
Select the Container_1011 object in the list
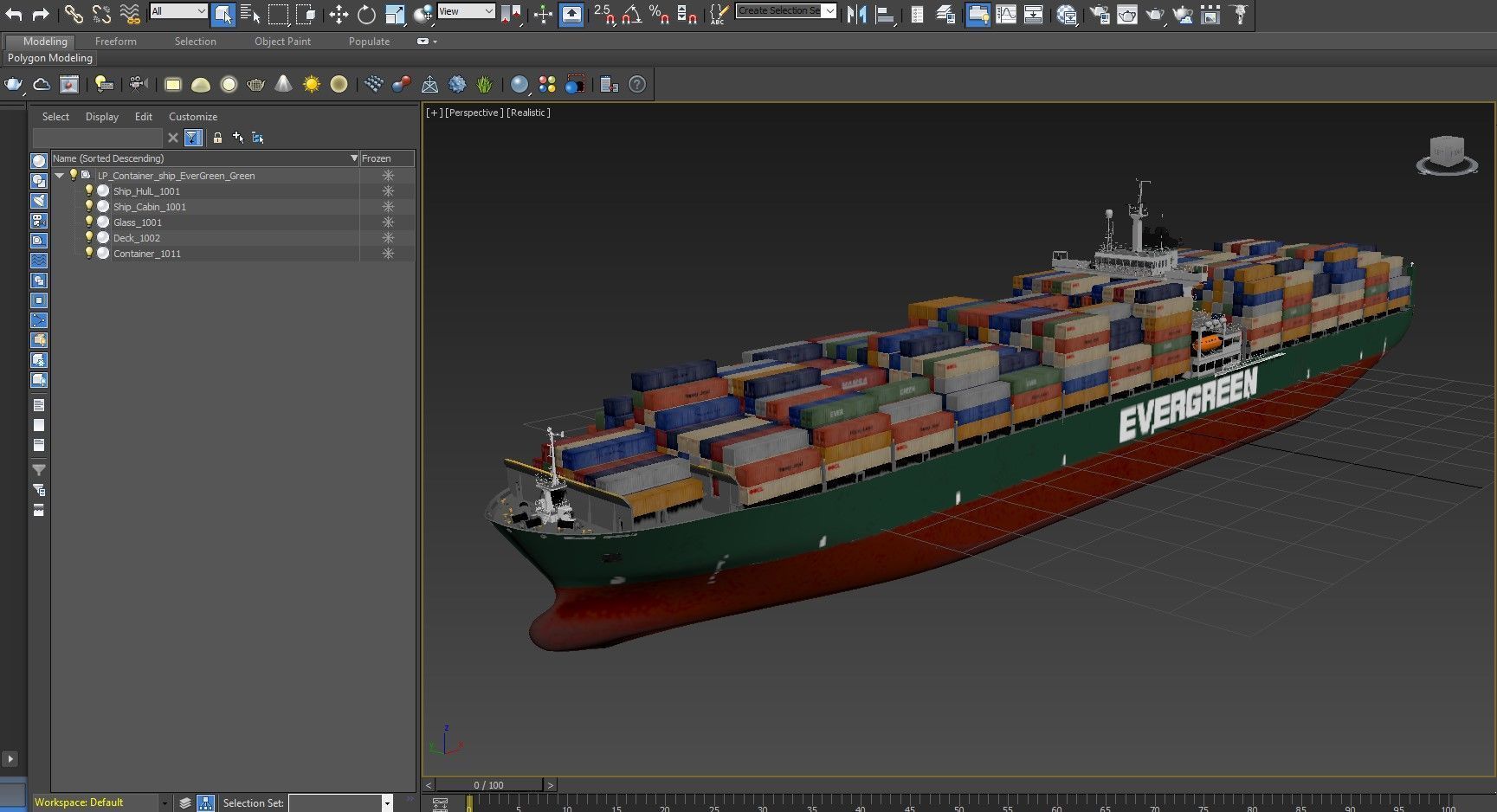pyautogui.click(x=147, y=254)
